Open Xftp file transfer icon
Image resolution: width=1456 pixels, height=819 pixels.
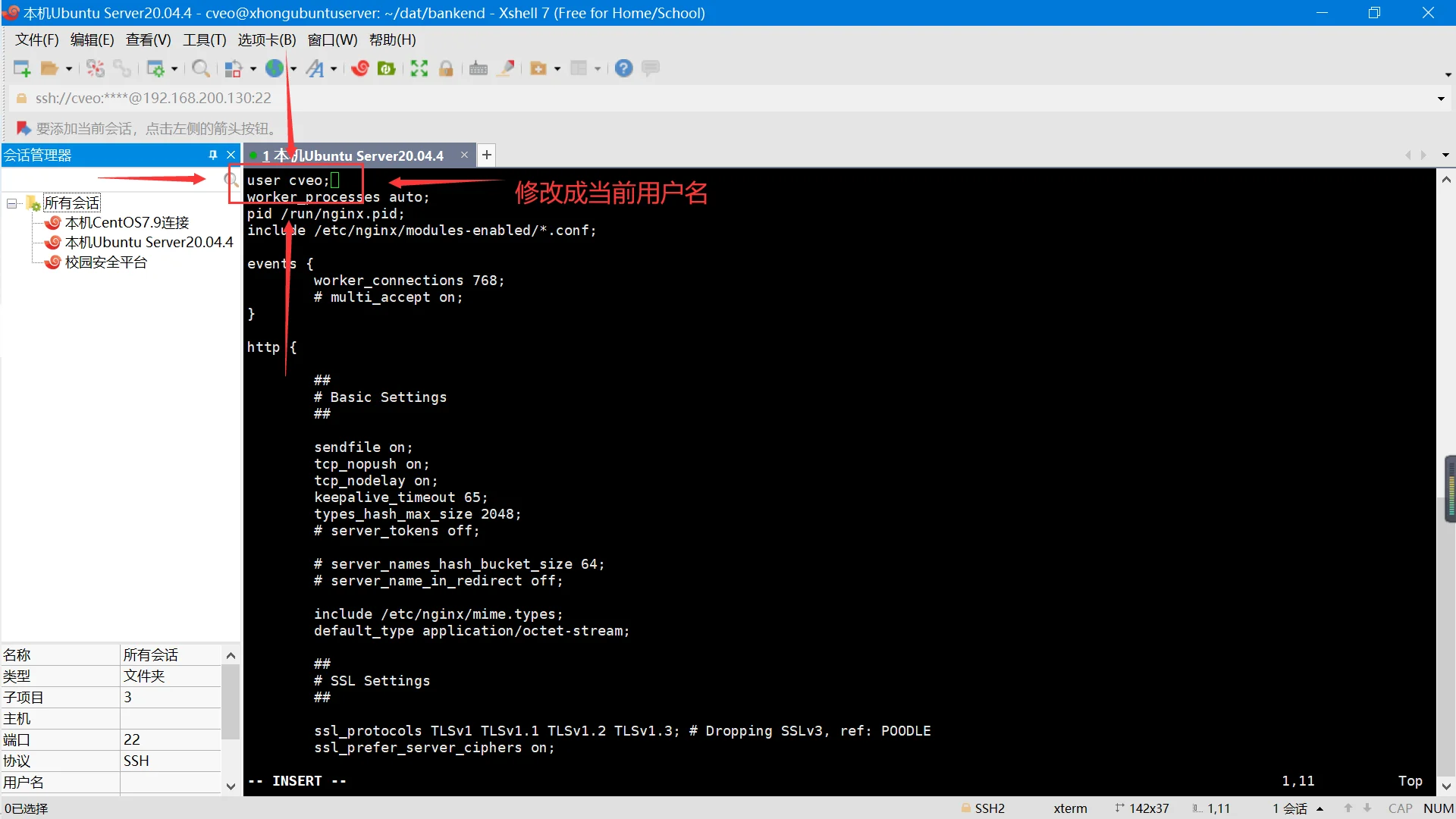pos(387,69)
